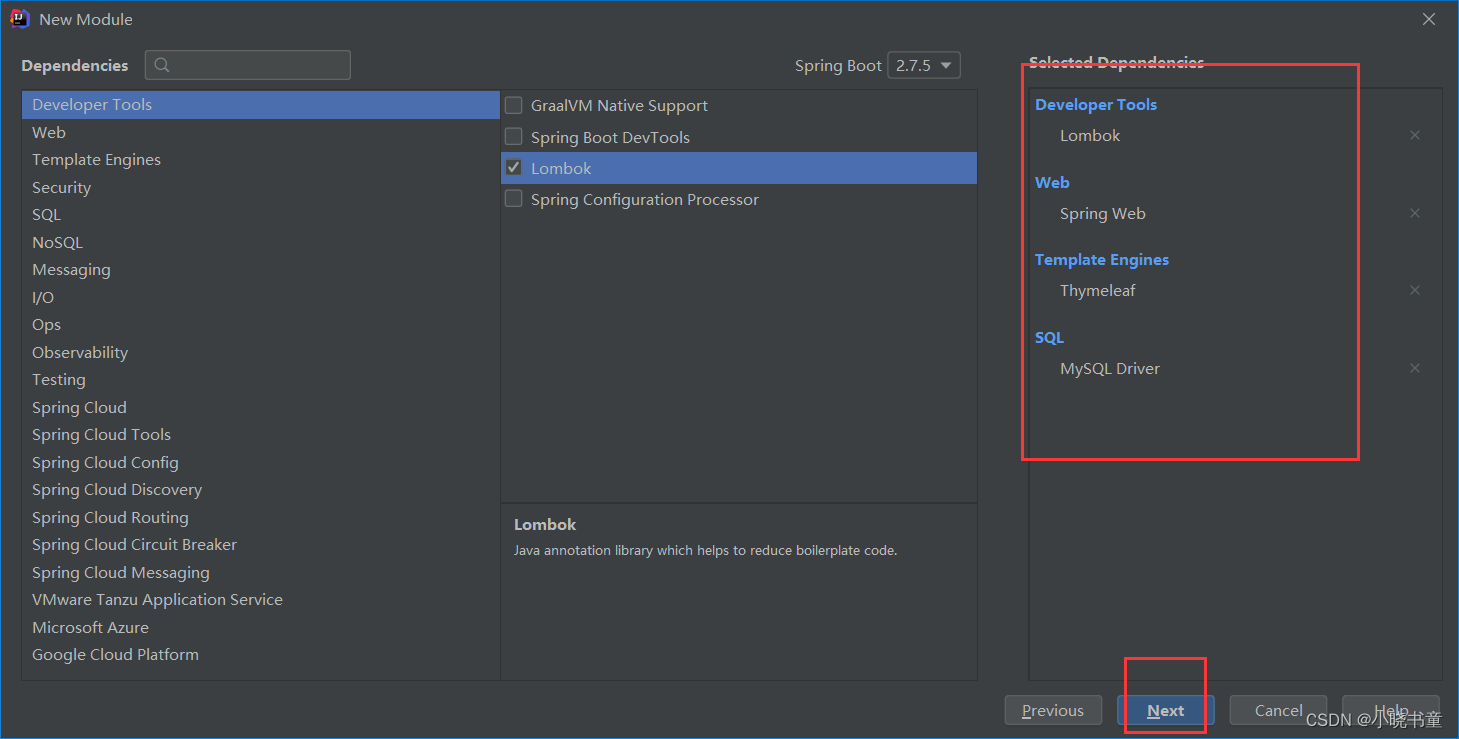Select Template Engines category

pos(261,160)
